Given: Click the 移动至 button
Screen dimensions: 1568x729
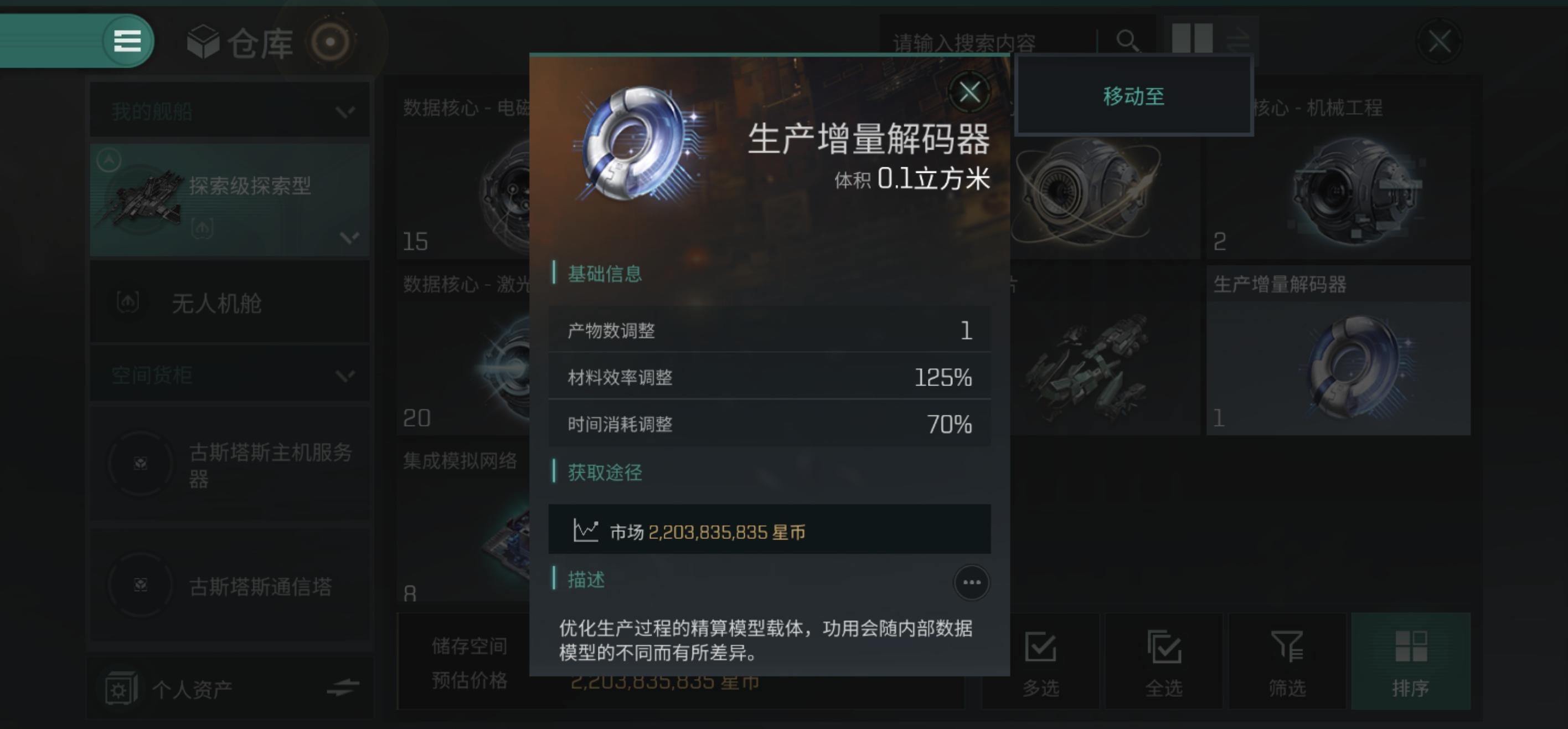Looking at the screenshot, I should point(1133,96).
